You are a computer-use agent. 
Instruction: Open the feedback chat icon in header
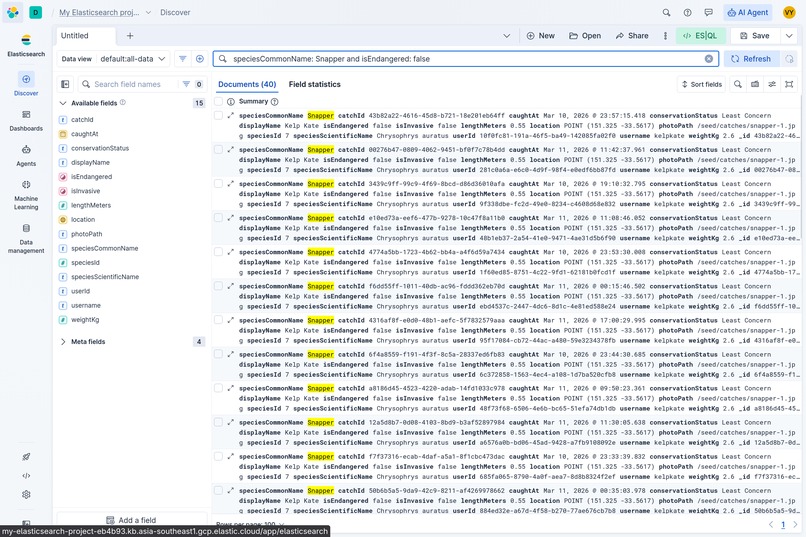(708, 12)
